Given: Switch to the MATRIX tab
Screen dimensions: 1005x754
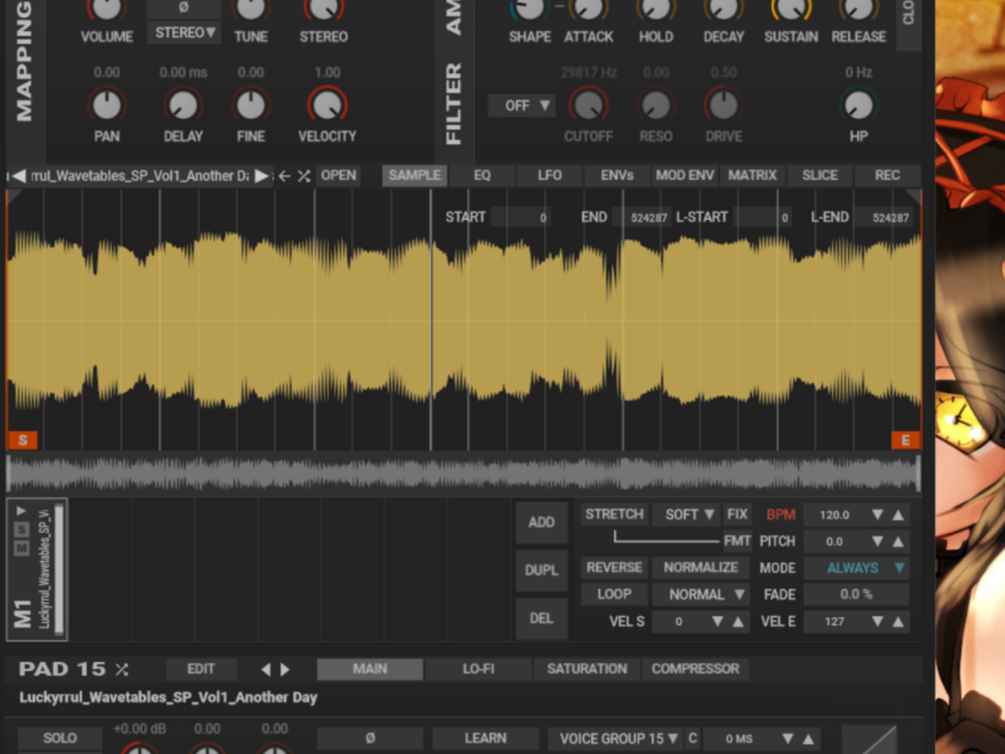Looking at the screenshot, I should 752,176.
